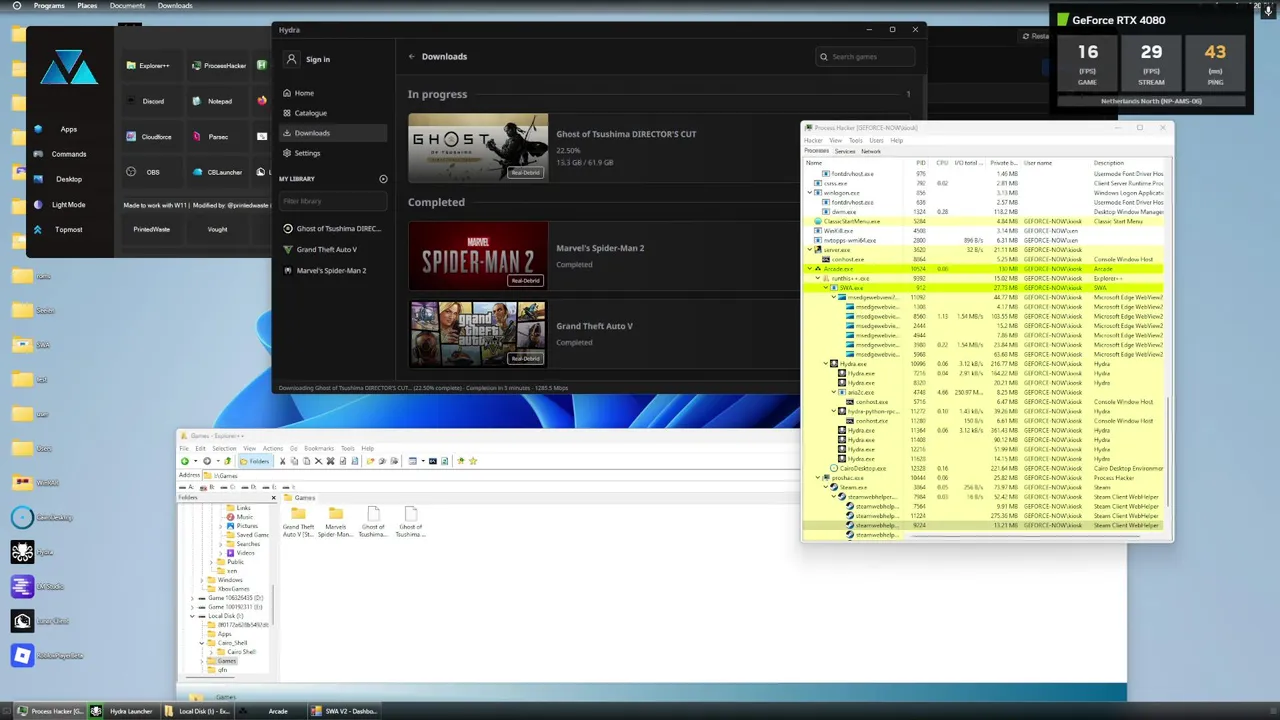This screenshot has width=1280, height=720.
Task: Open Tools menu in Process Hacker
Action: 856,140
